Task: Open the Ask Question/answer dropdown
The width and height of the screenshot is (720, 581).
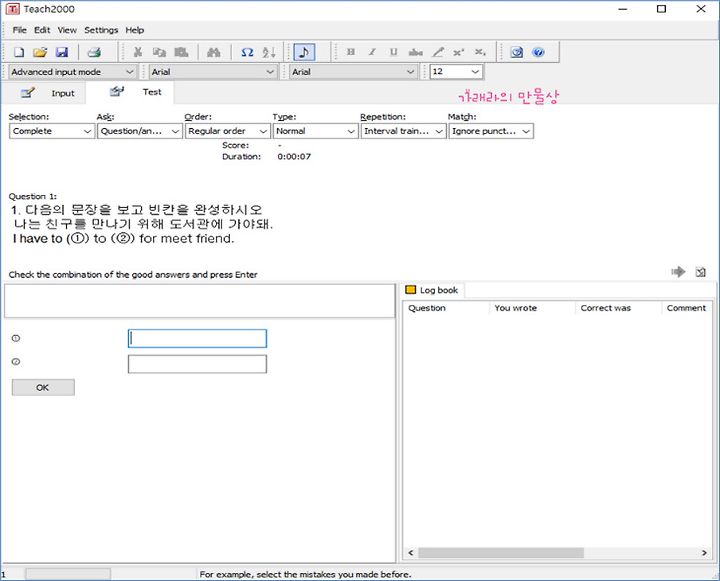Action: 140,131
